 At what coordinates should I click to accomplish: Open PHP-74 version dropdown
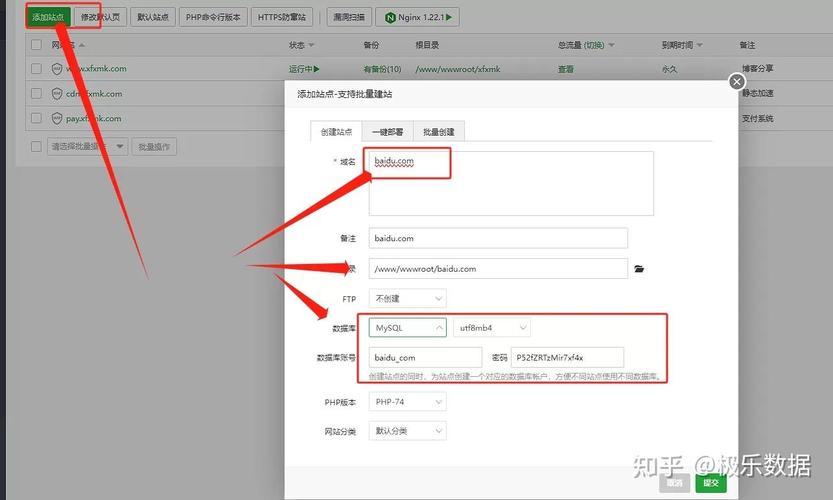point(407,402)
